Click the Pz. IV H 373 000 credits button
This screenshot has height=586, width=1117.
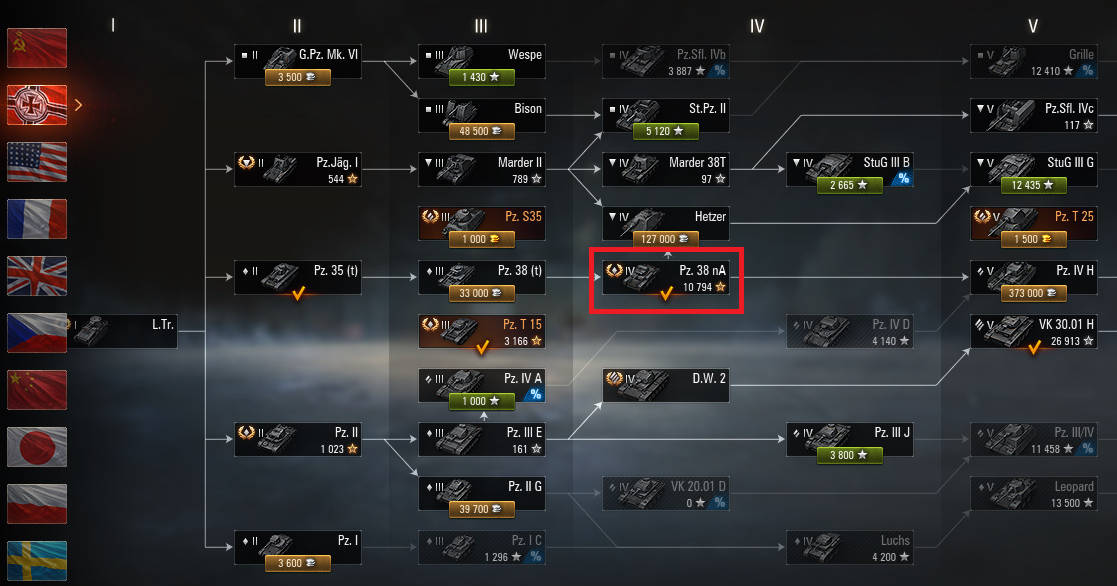1034,293
